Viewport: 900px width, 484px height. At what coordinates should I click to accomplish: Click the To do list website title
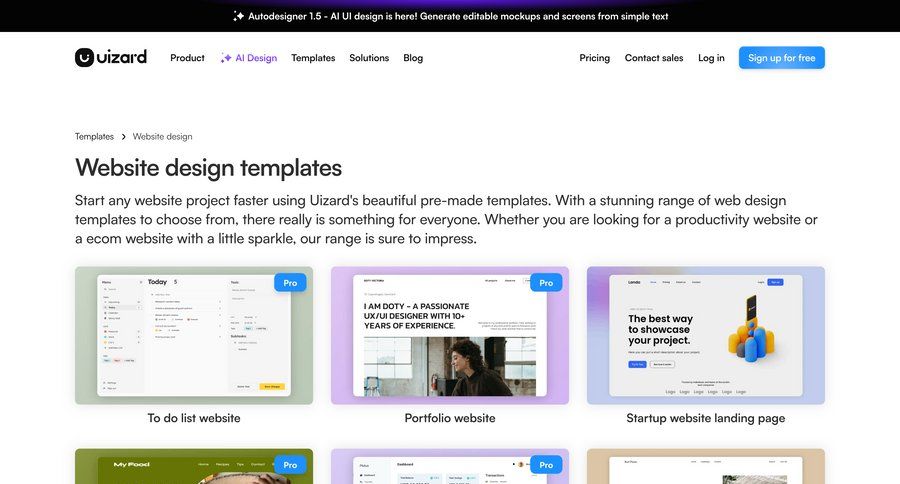pos(194,418)
